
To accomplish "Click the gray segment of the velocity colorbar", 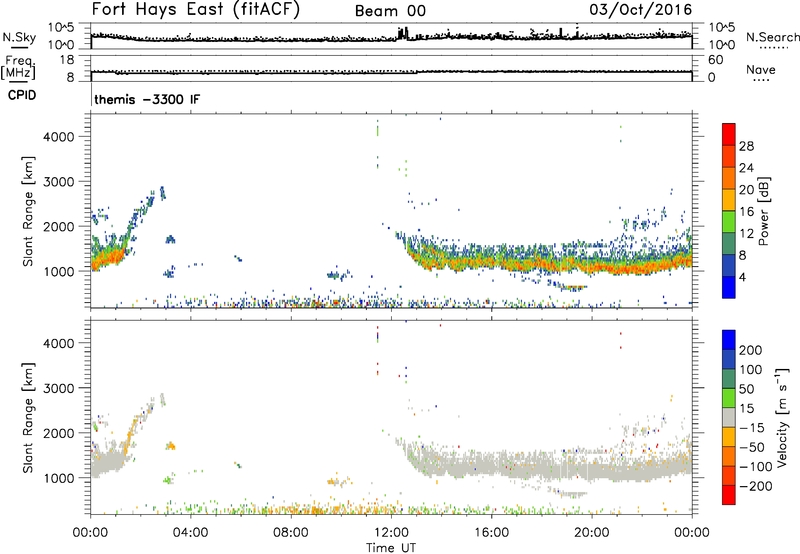I will [x=729, y=417].
